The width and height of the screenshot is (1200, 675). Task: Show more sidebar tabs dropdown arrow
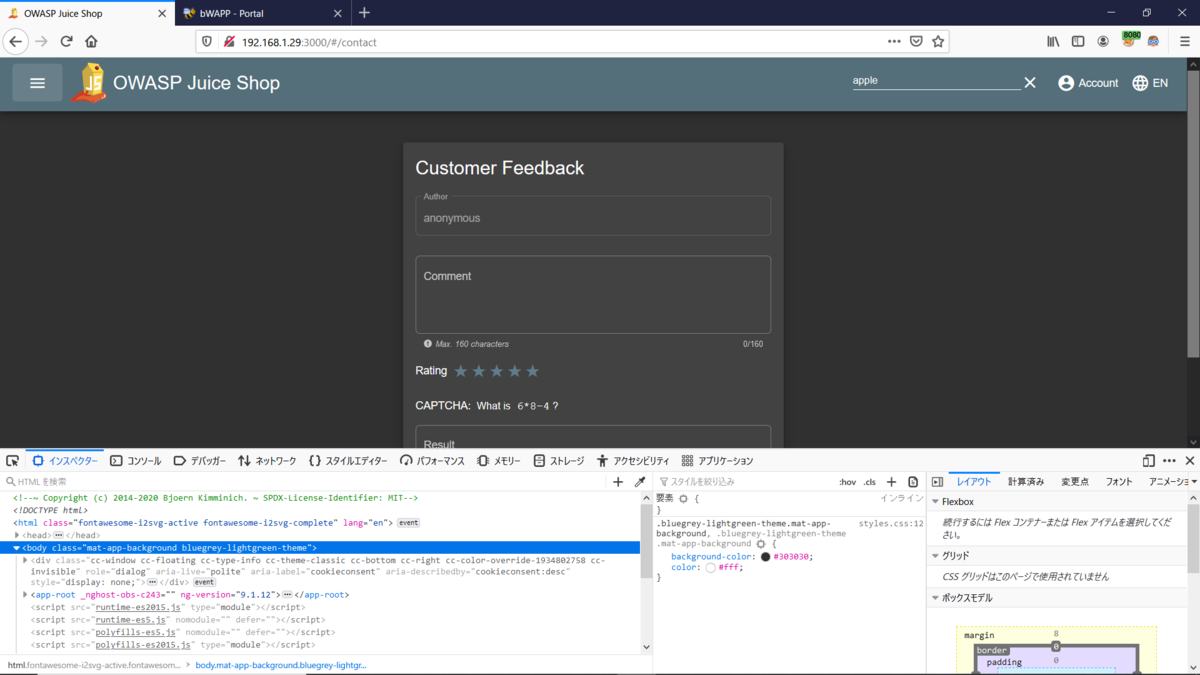click(x=1195, y=482)
